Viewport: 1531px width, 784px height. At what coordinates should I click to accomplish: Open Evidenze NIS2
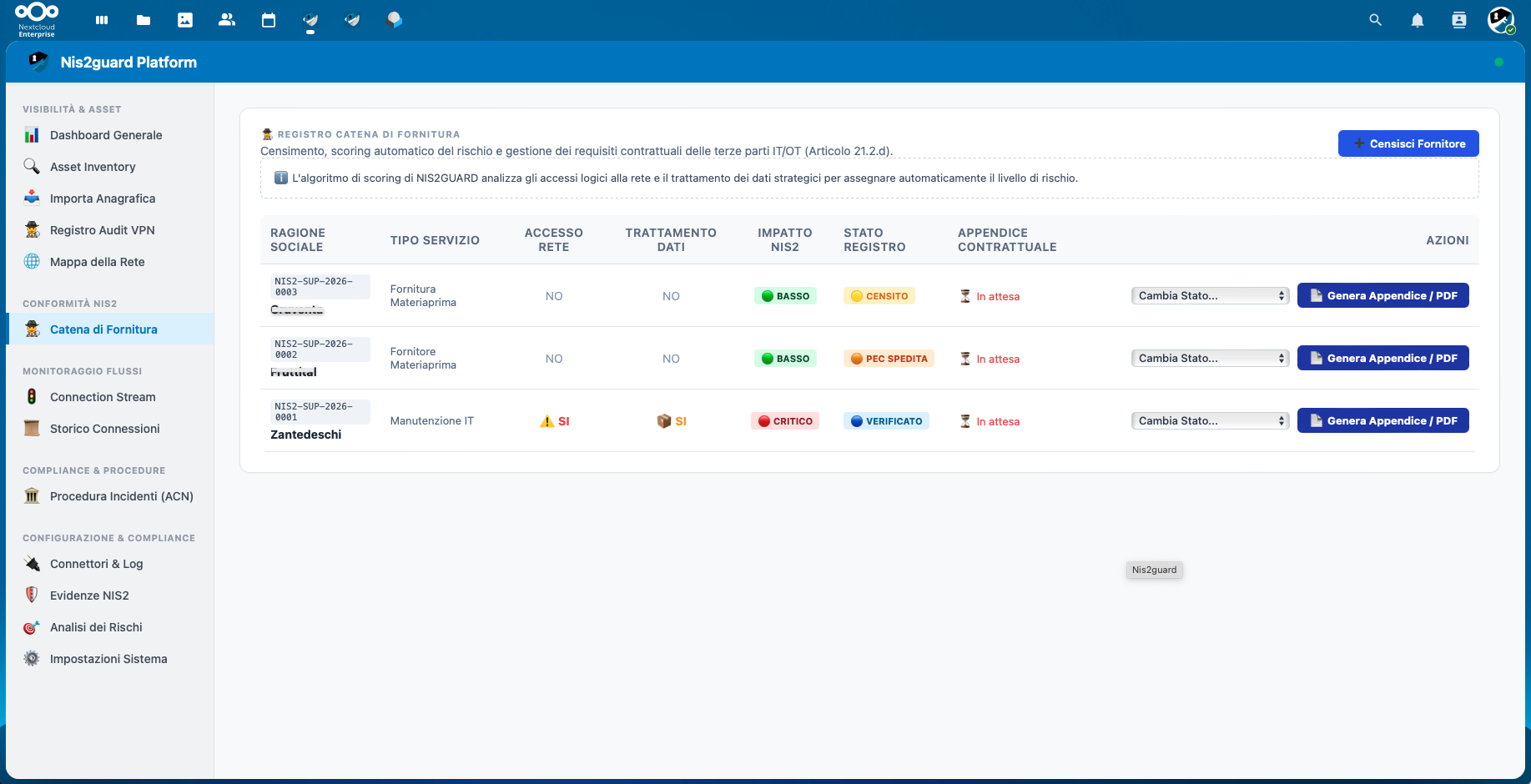(109, 596)
